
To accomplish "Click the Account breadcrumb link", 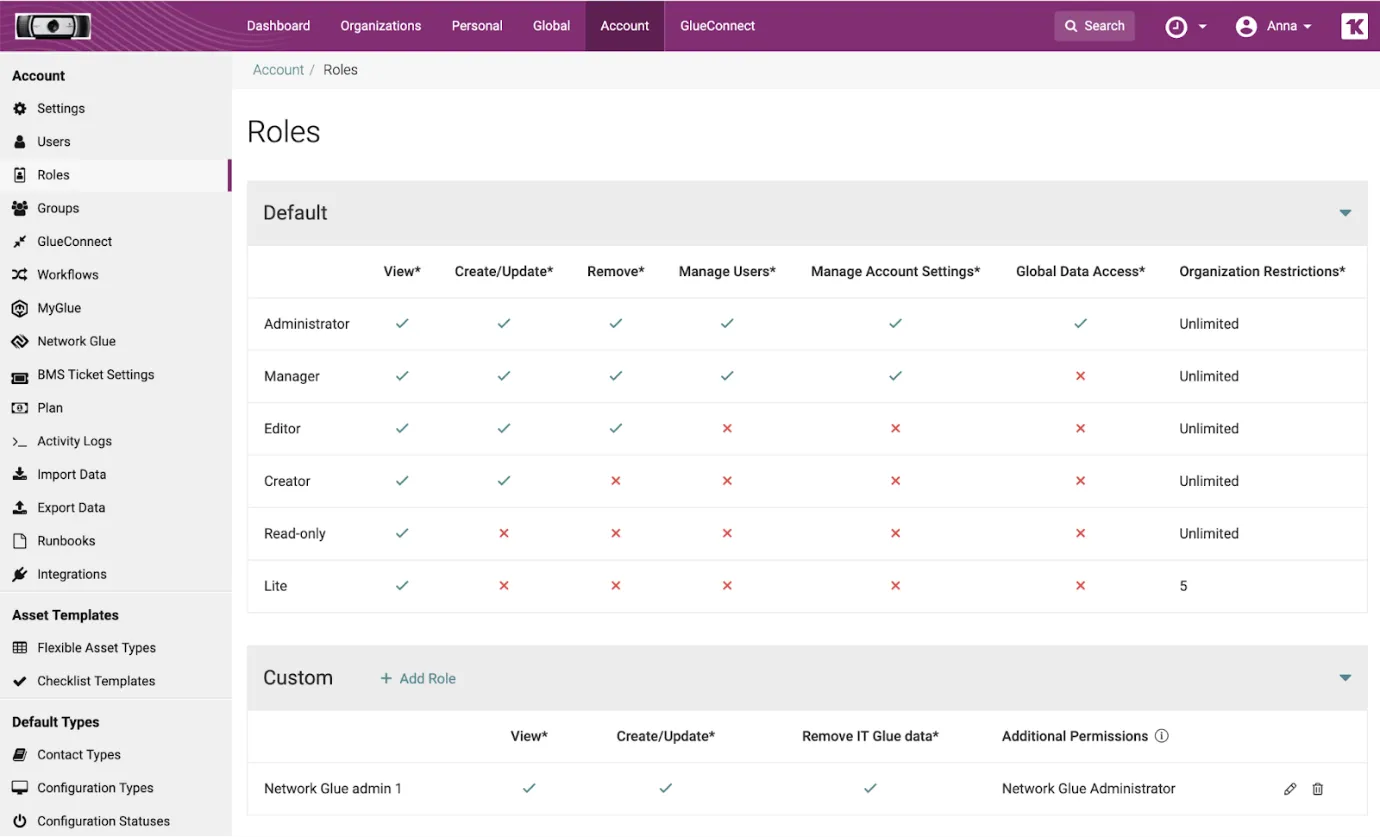I will 278,70.
